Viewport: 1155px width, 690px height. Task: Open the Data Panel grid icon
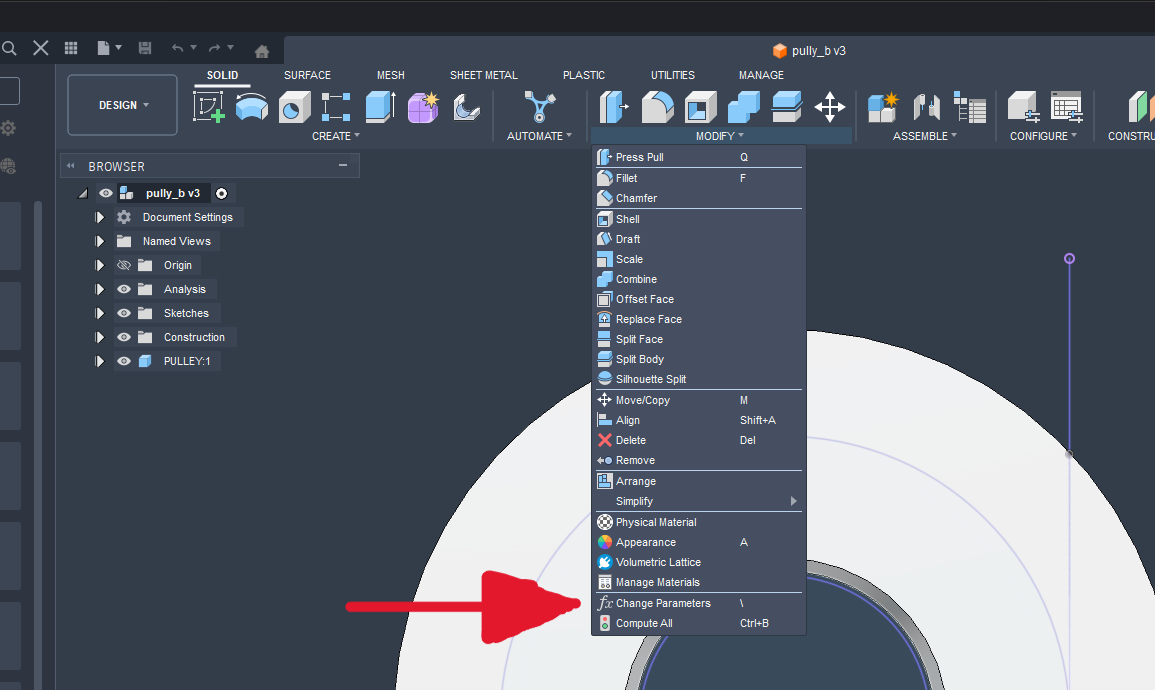click(x=71, y=49)
